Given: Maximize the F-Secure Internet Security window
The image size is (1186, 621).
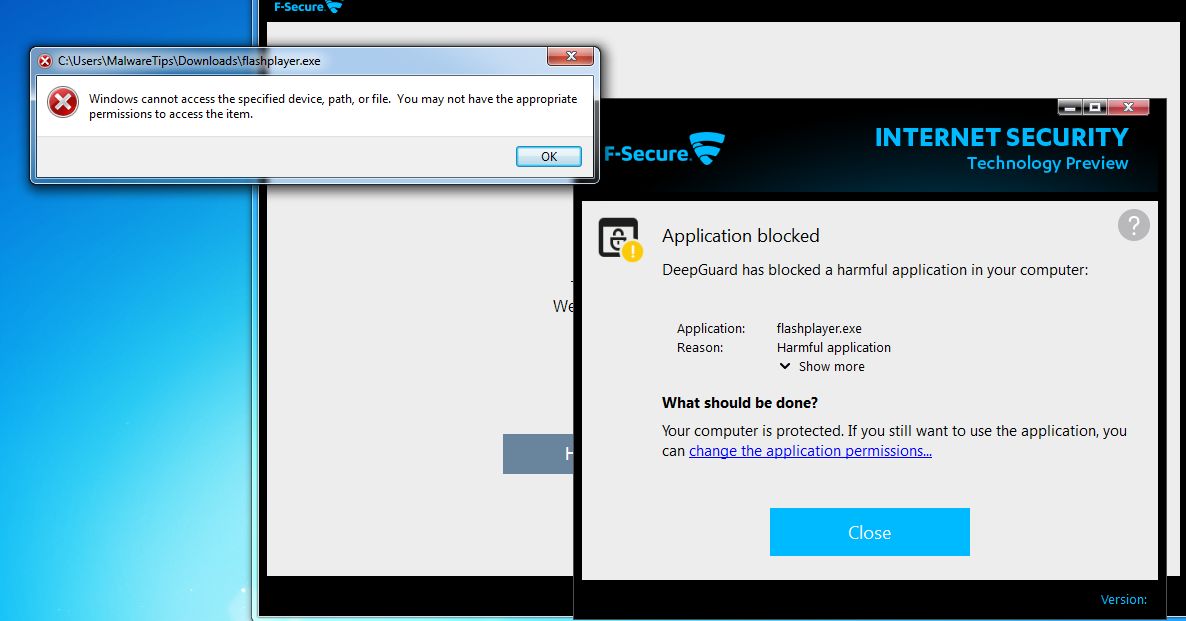Looking at the screenshot, I should [x=1095, y=107].
